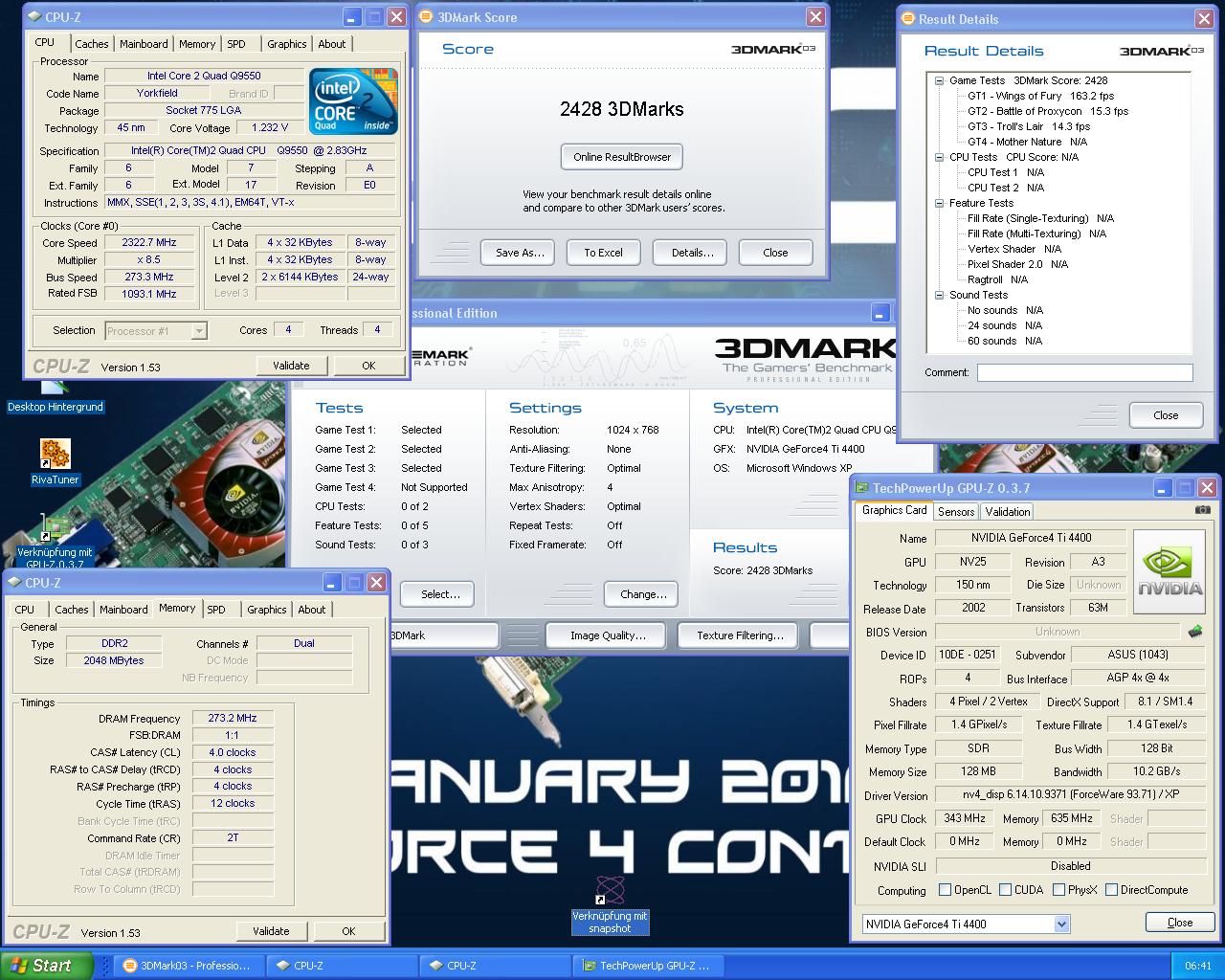
Task: Select the GT3 - Troll's Lair result row
Action: click(1029, 127)
